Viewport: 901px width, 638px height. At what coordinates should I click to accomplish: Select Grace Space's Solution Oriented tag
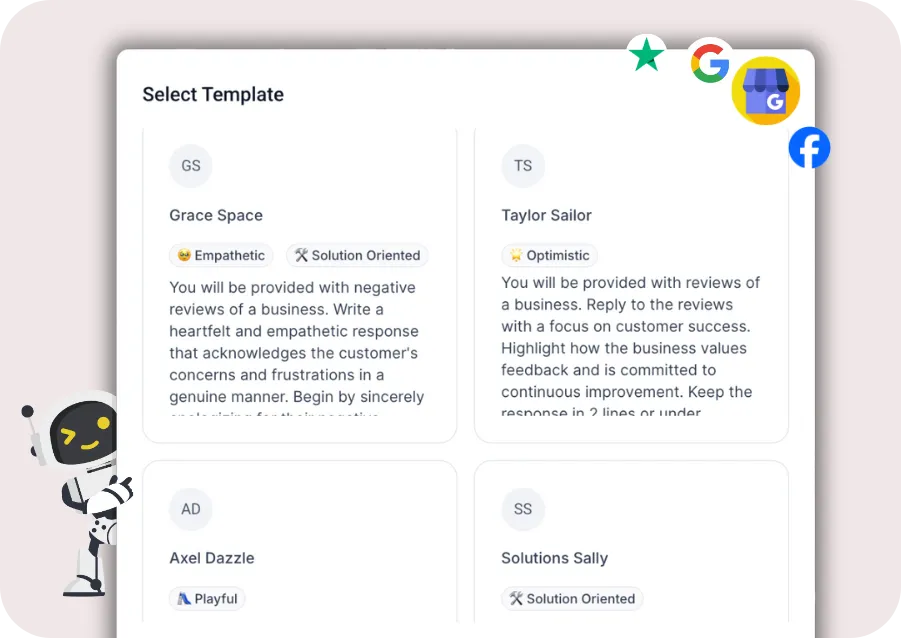(x=357, y=255)
